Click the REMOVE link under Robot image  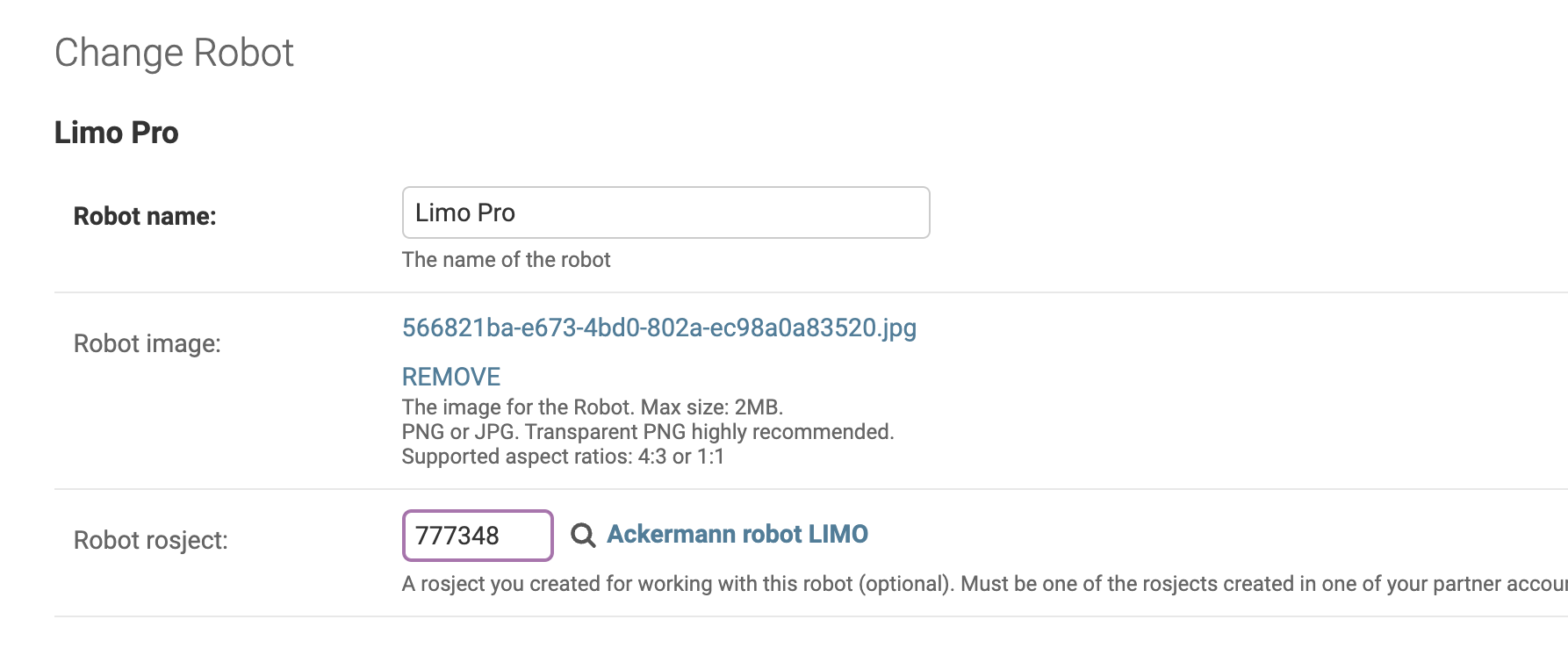coord(450,377)
